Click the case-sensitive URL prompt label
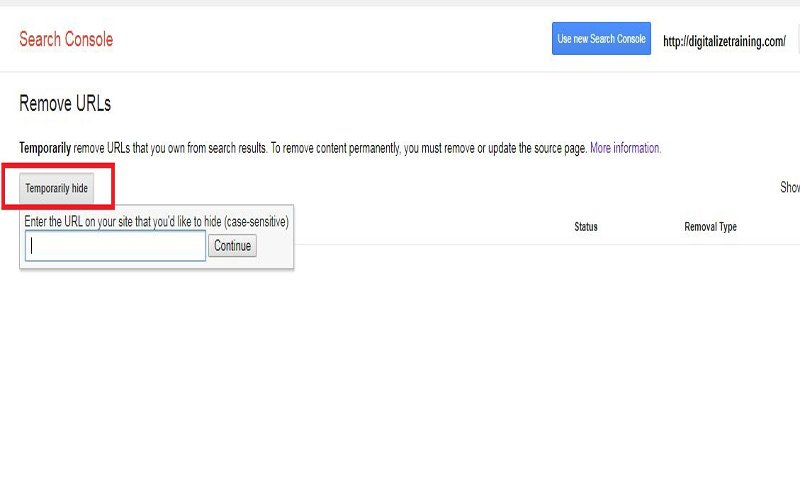 tap(157, 221)
